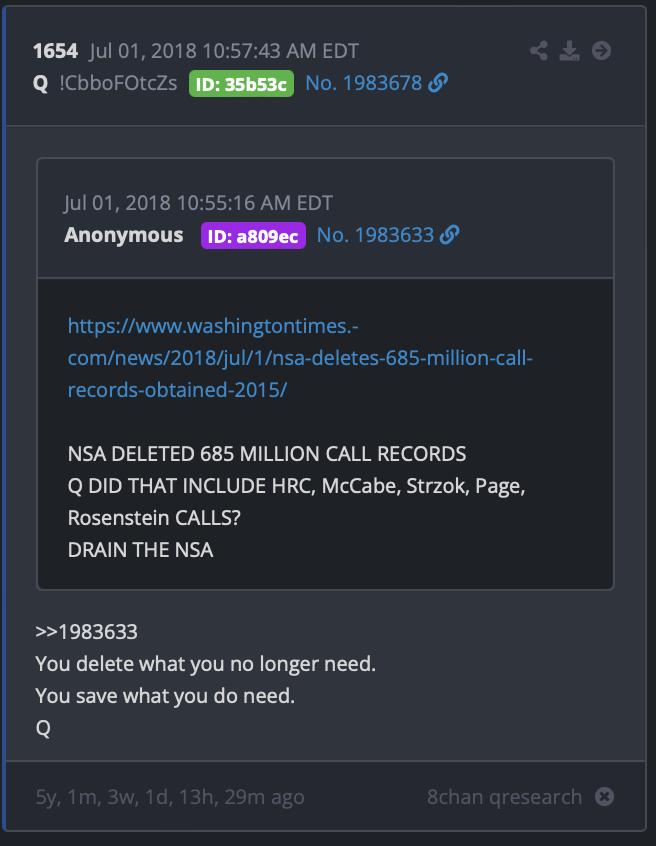The height and width of the screenshot is (846, 656).
Task: Click the relative timestamp in the footer
Action: tap(170, 797)
